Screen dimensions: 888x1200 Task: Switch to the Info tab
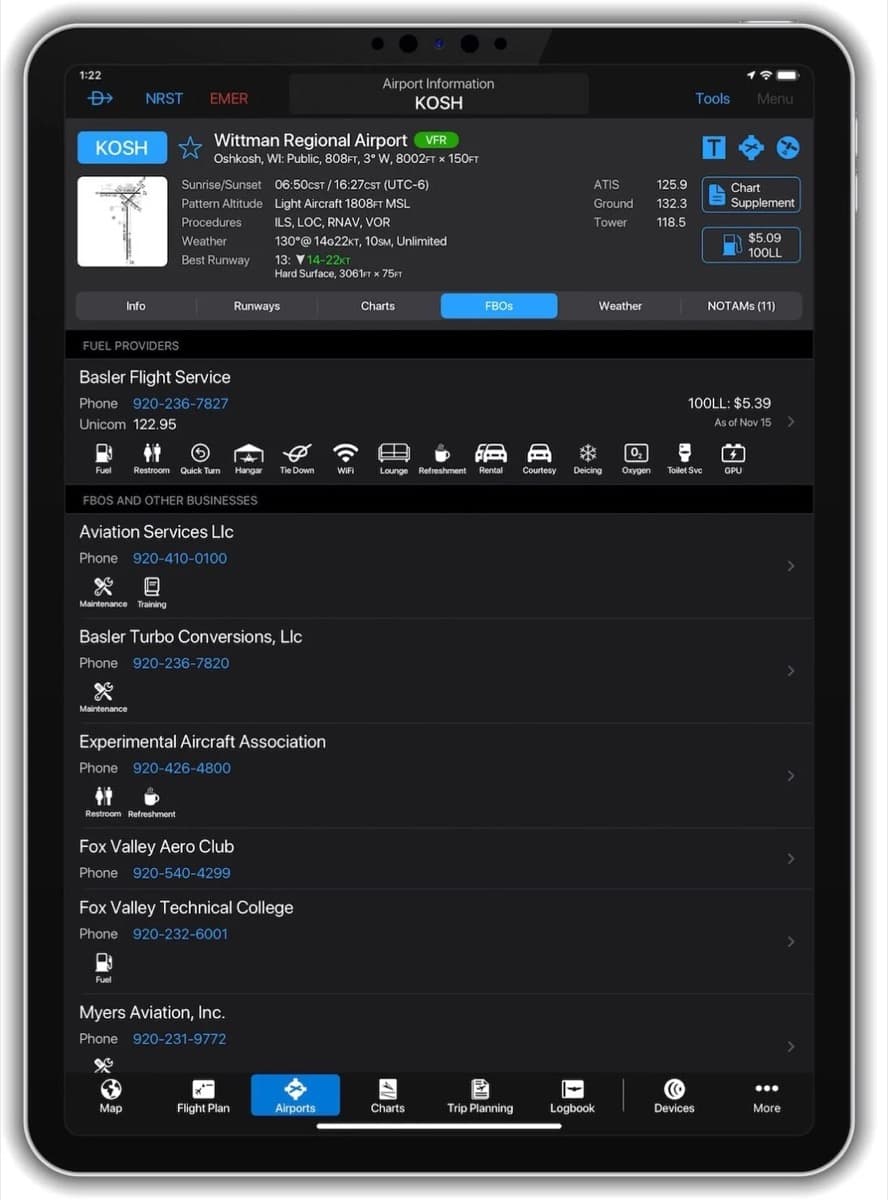point(136,306)
